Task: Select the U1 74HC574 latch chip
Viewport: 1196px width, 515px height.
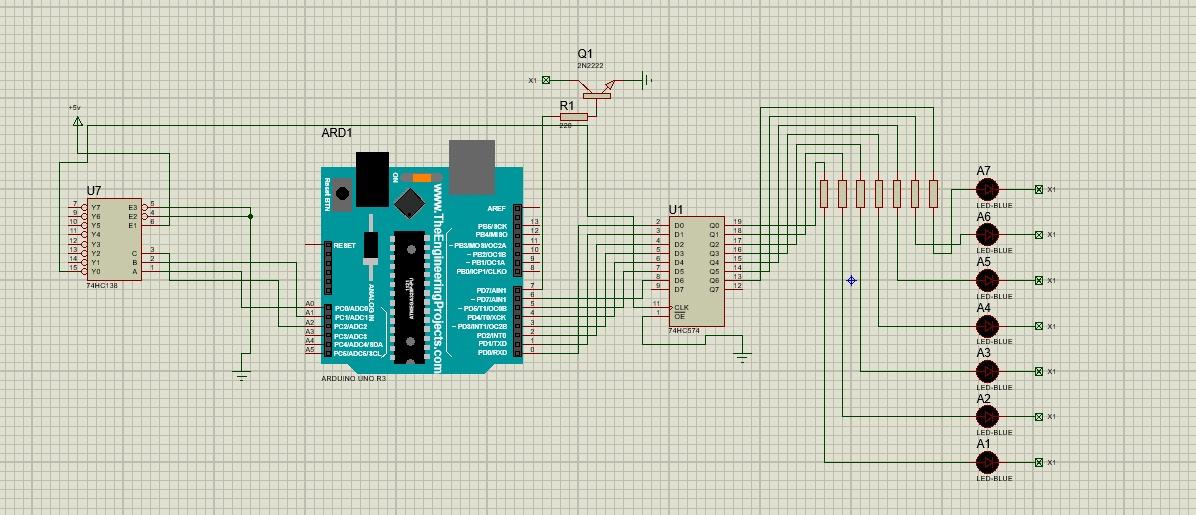Action: [x=696, y=270]
